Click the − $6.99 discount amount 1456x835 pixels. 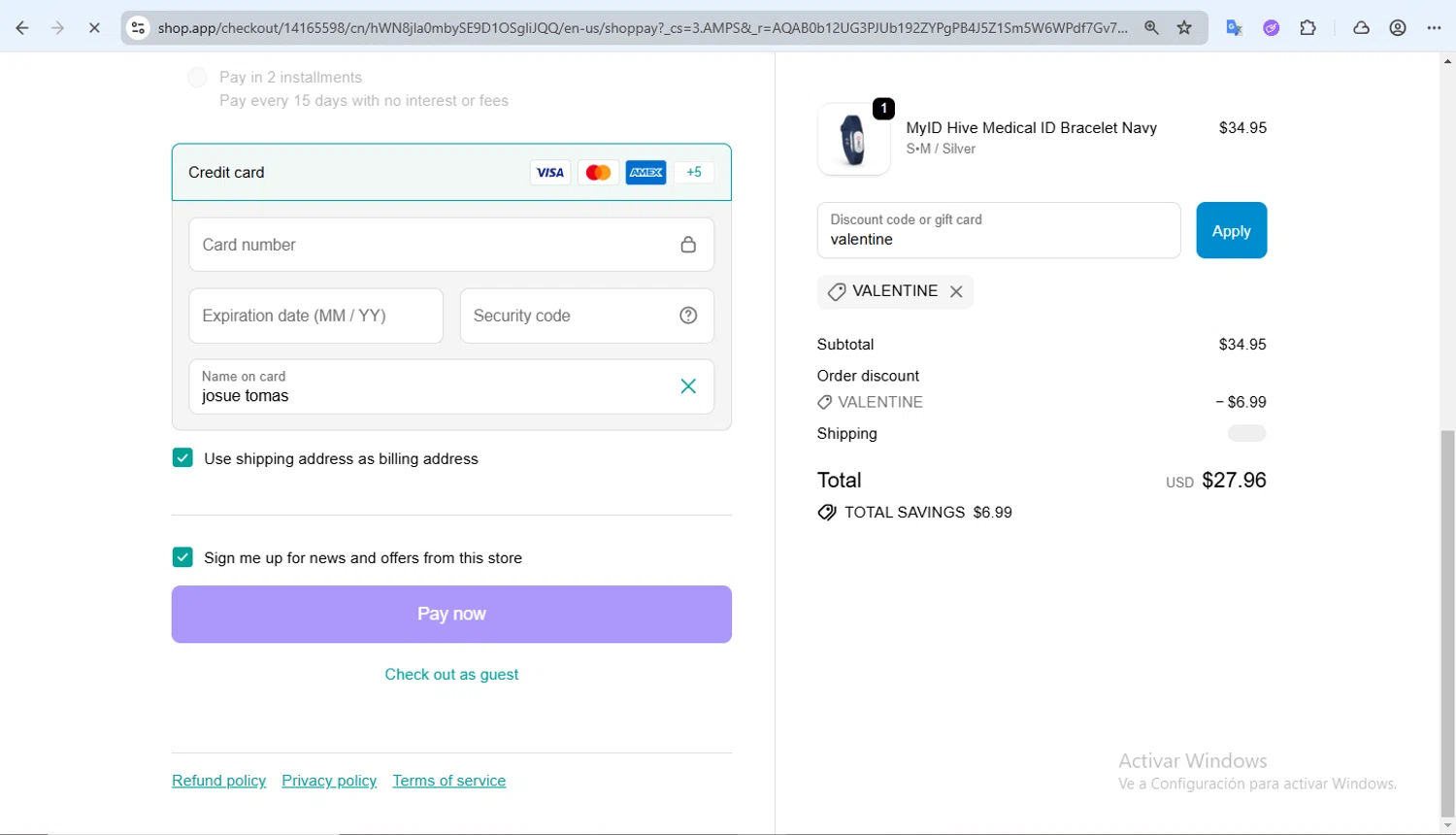tap(1241, 402)
